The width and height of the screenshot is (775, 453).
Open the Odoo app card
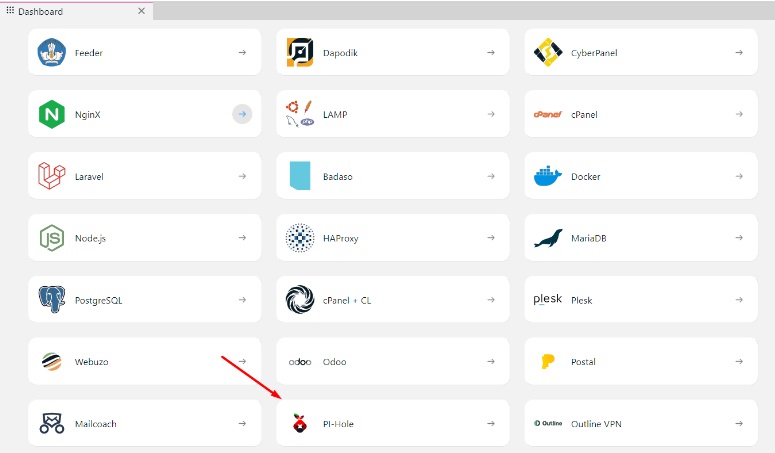[x=385, y=362]
